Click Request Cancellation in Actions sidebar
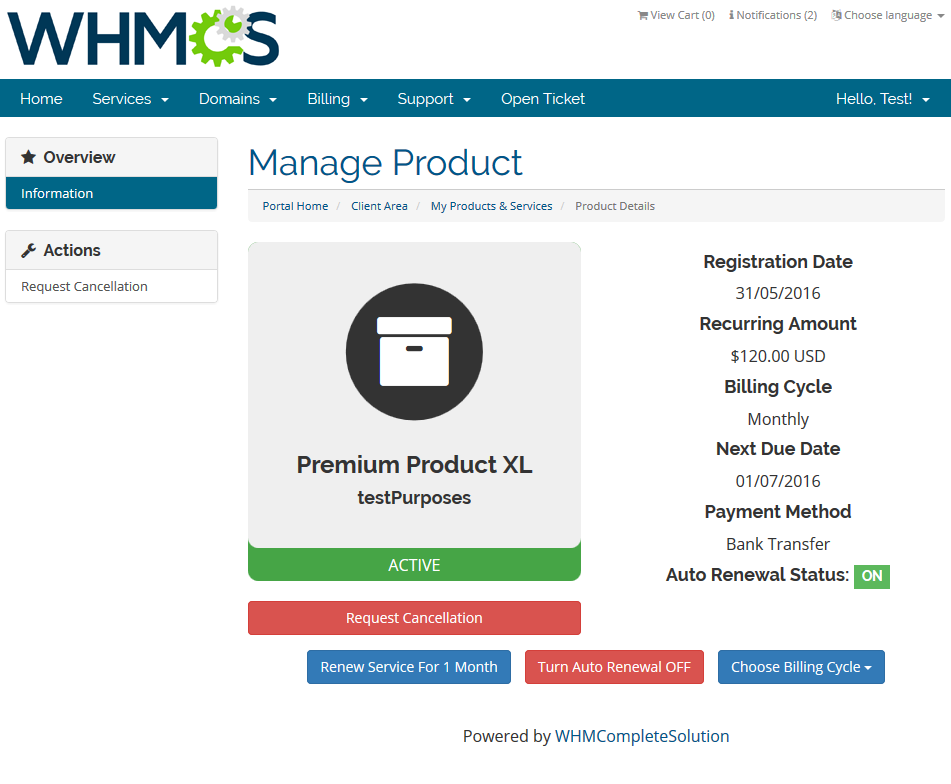 tap(112, 286)
